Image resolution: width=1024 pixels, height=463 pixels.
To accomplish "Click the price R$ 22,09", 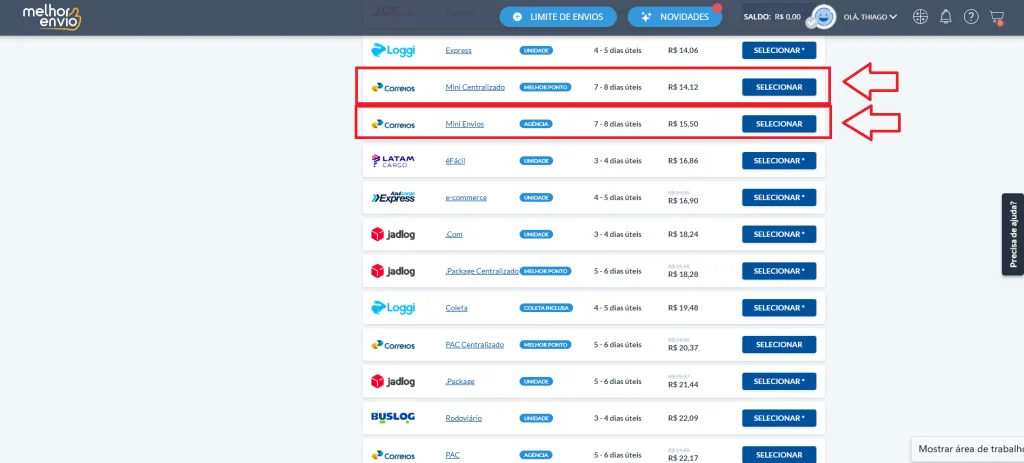I will (x=683, y=418).
